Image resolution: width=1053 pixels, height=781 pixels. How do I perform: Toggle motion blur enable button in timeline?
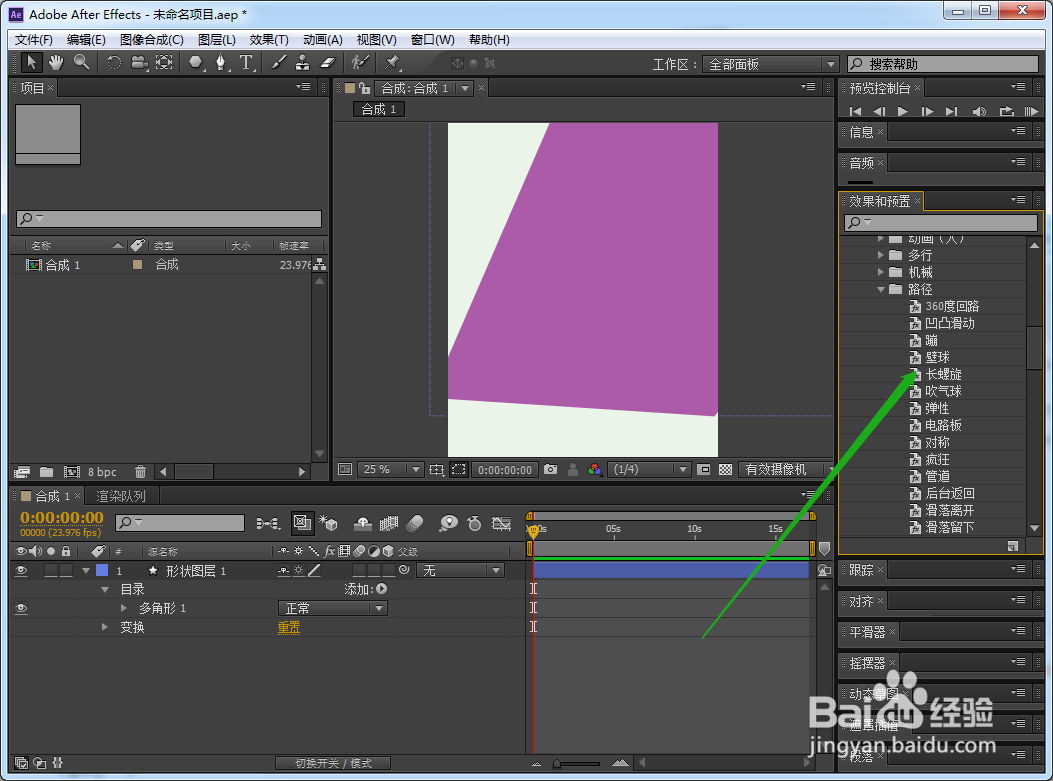(x=415, y=523)
